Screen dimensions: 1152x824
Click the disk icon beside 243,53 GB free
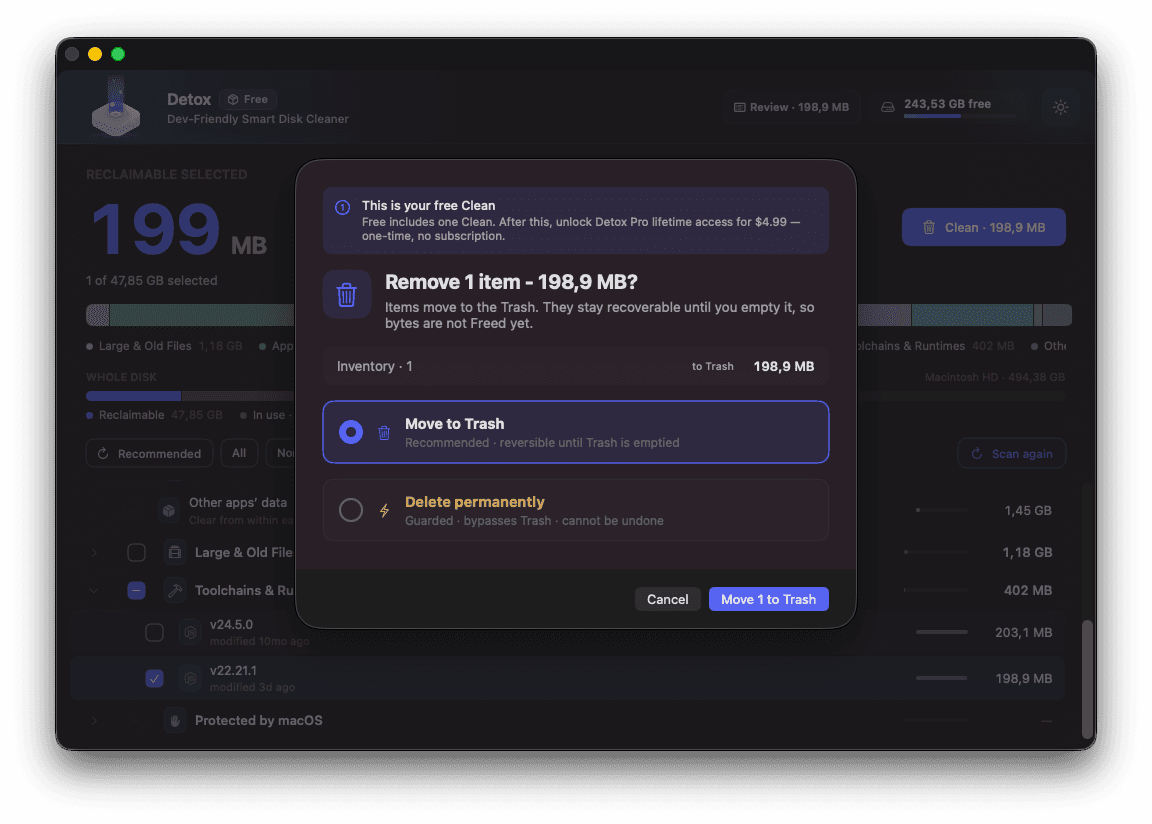(x=888, y=107)
